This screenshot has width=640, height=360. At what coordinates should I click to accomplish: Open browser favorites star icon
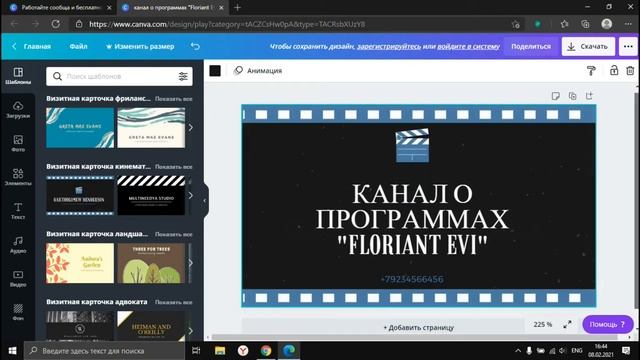pos(564,24)
